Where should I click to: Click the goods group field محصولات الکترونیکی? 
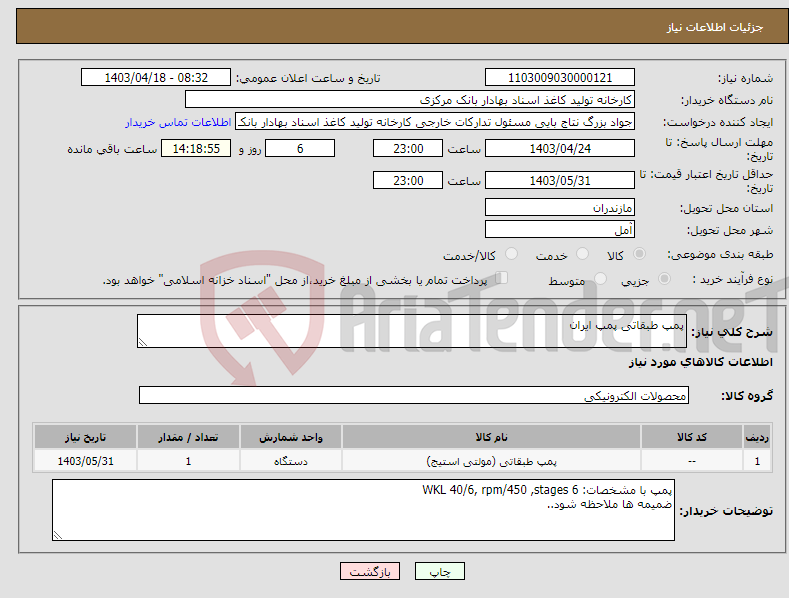click(x=414, y=396)
